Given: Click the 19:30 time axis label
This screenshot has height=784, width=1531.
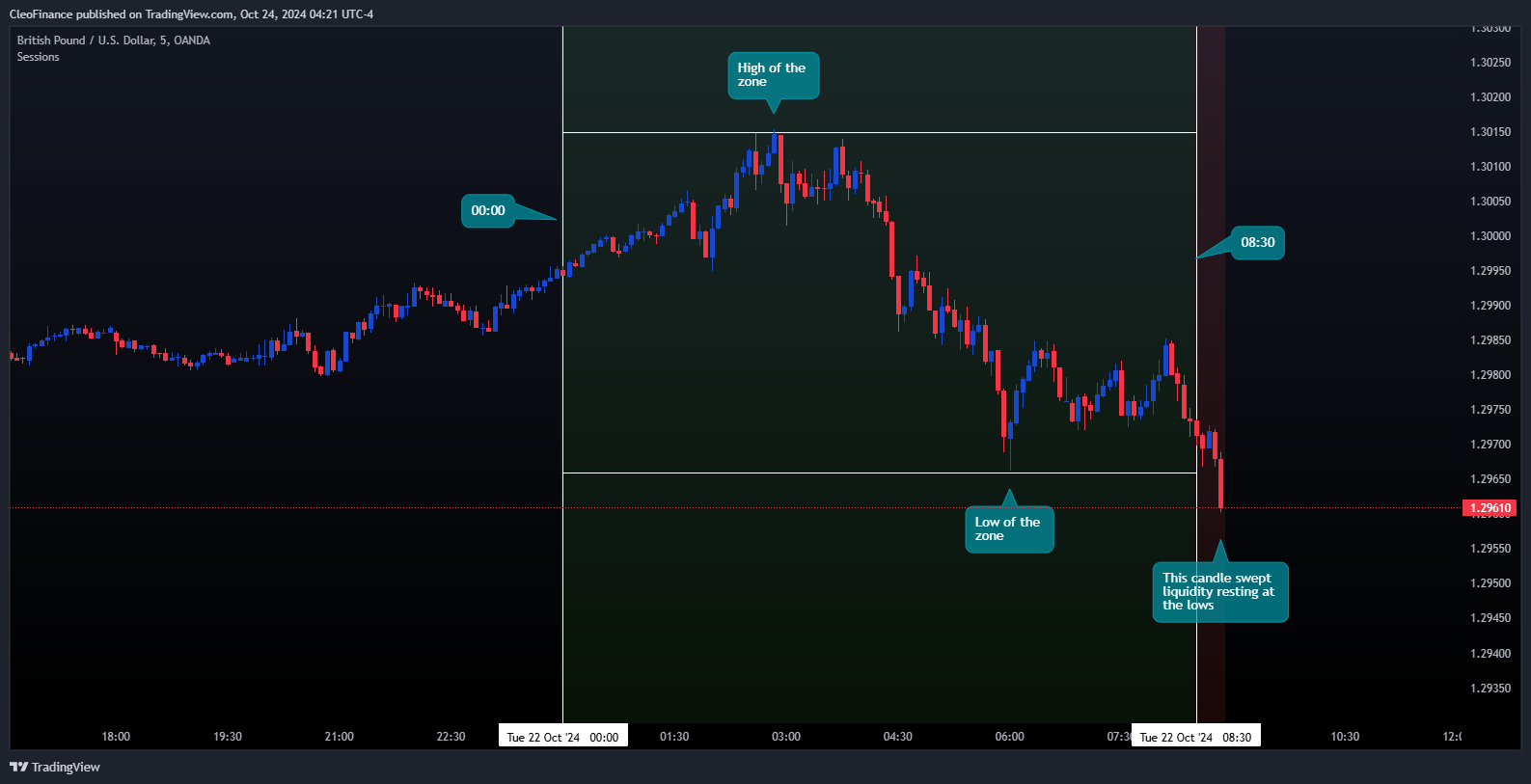Looking at the screenshot, I should click(228, 737).
